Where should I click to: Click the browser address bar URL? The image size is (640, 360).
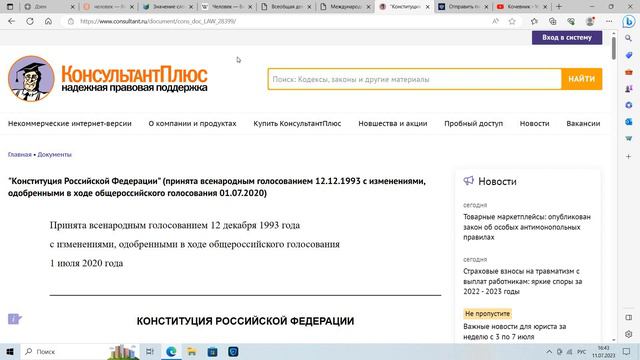point(158,21)
